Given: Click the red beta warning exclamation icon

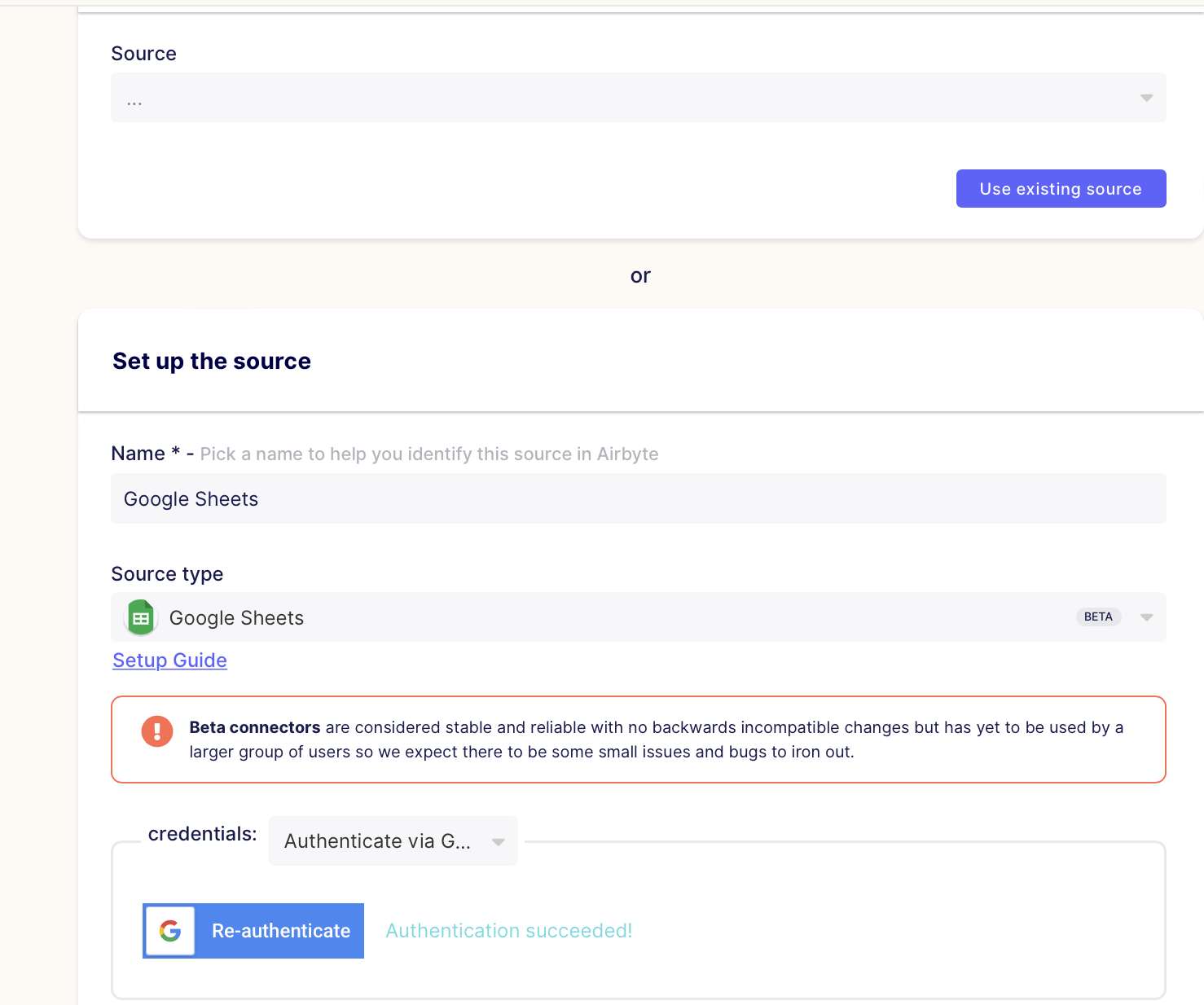Looking at the screenshot, I should click(157, 731).
